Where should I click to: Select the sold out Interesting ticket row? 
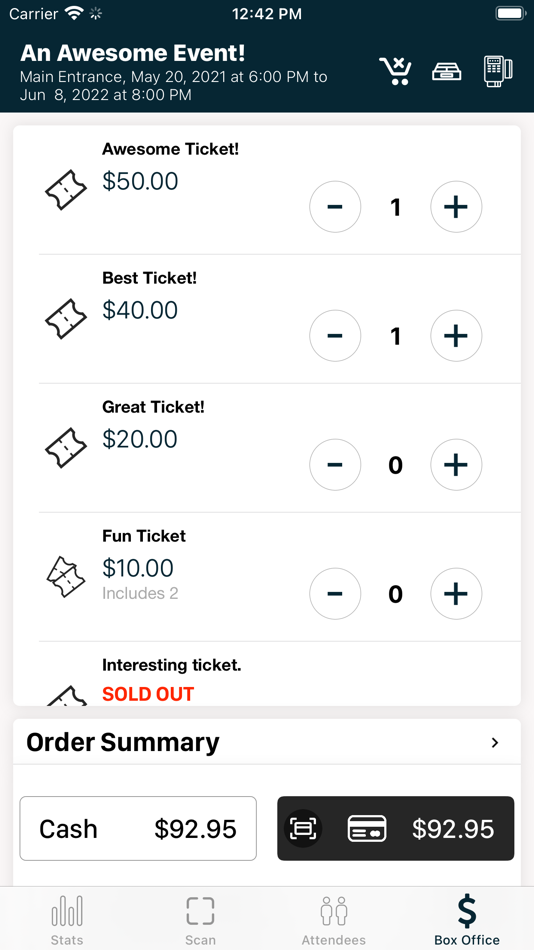[267, 674]
